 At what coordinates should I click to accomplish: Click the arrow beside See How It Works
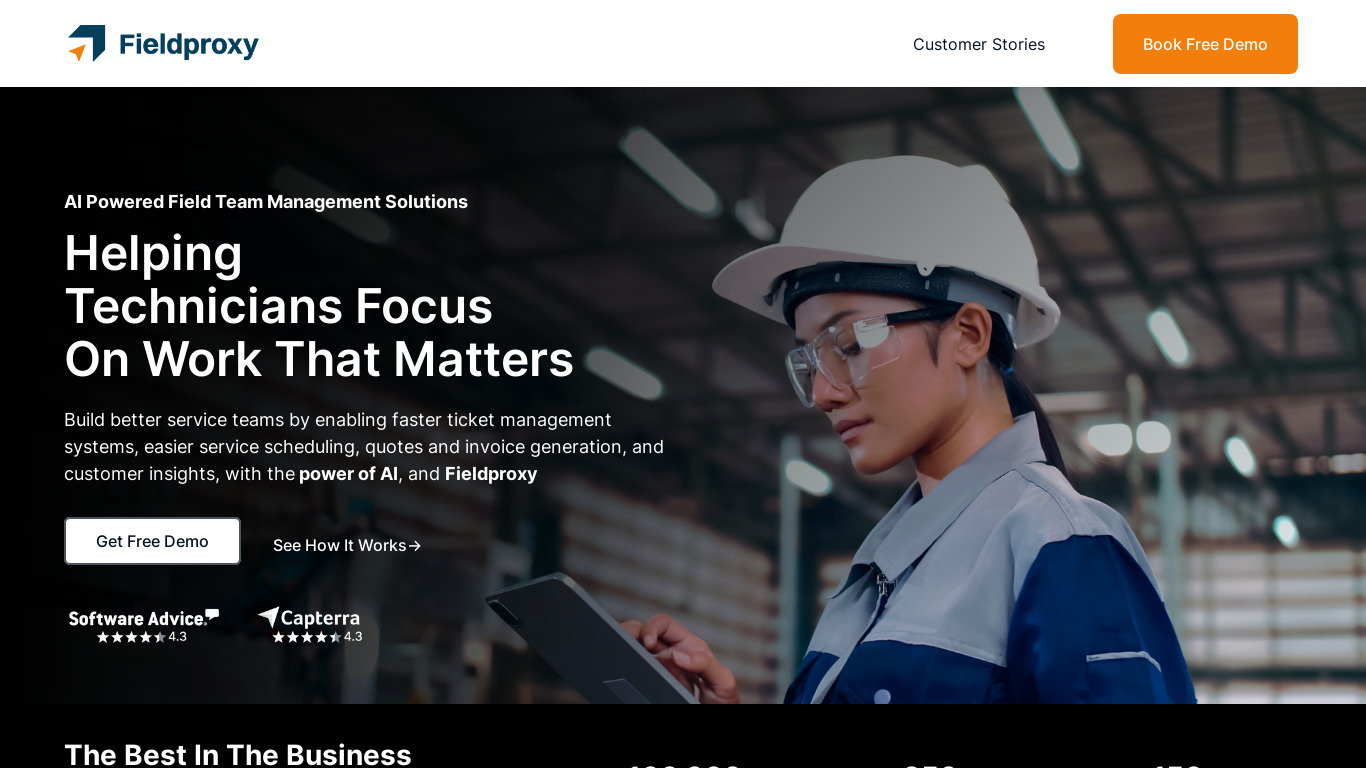tap(415, 545)
